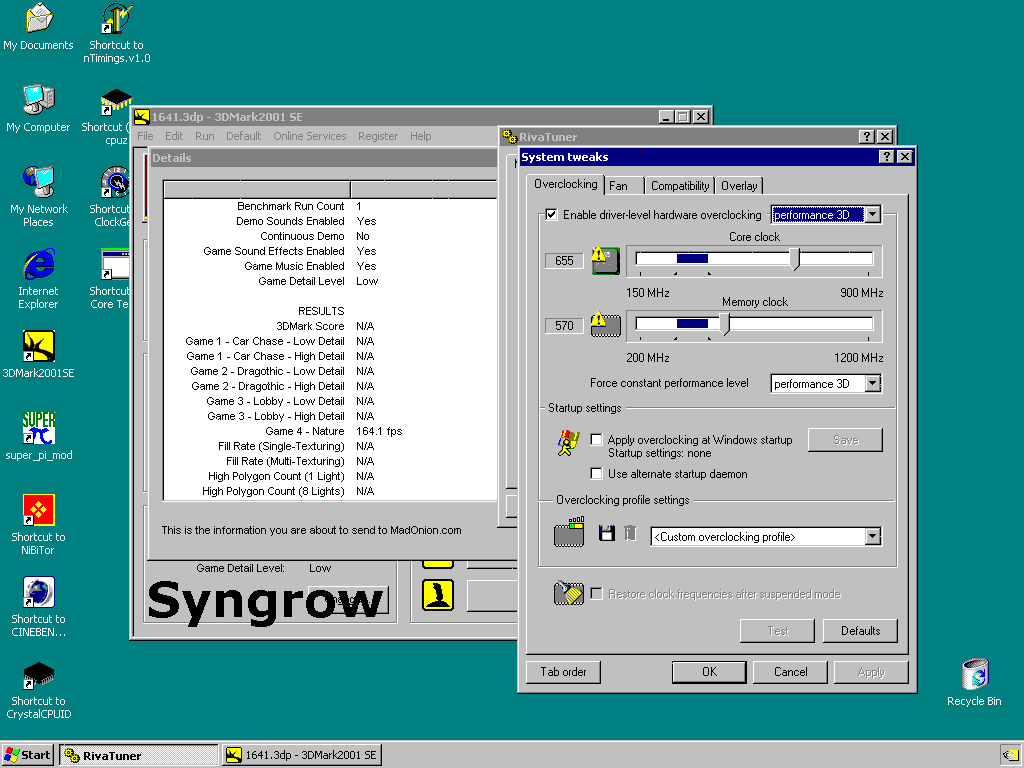This screenshot has width=1024, height=768.
Task: Click Cancel in System tweaks
Action: coord(790,672)
